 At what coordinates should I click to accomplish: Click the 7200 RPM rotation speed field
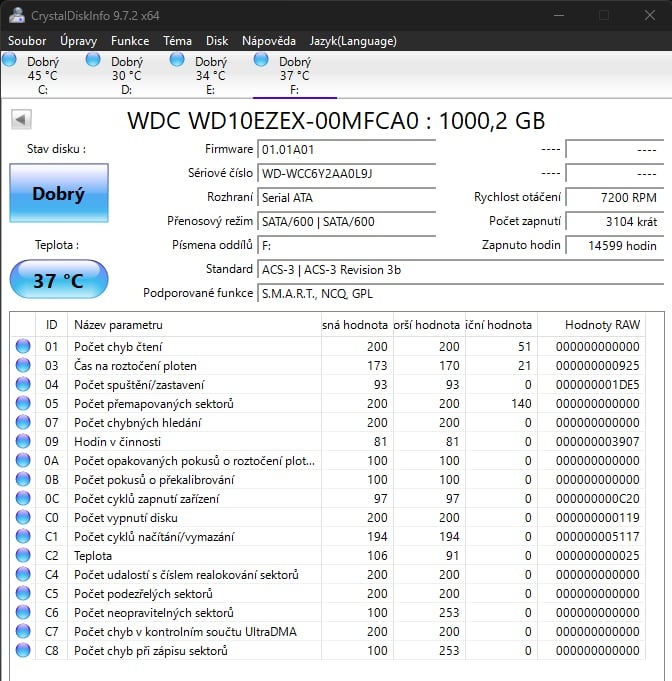(x=615, y=198)
